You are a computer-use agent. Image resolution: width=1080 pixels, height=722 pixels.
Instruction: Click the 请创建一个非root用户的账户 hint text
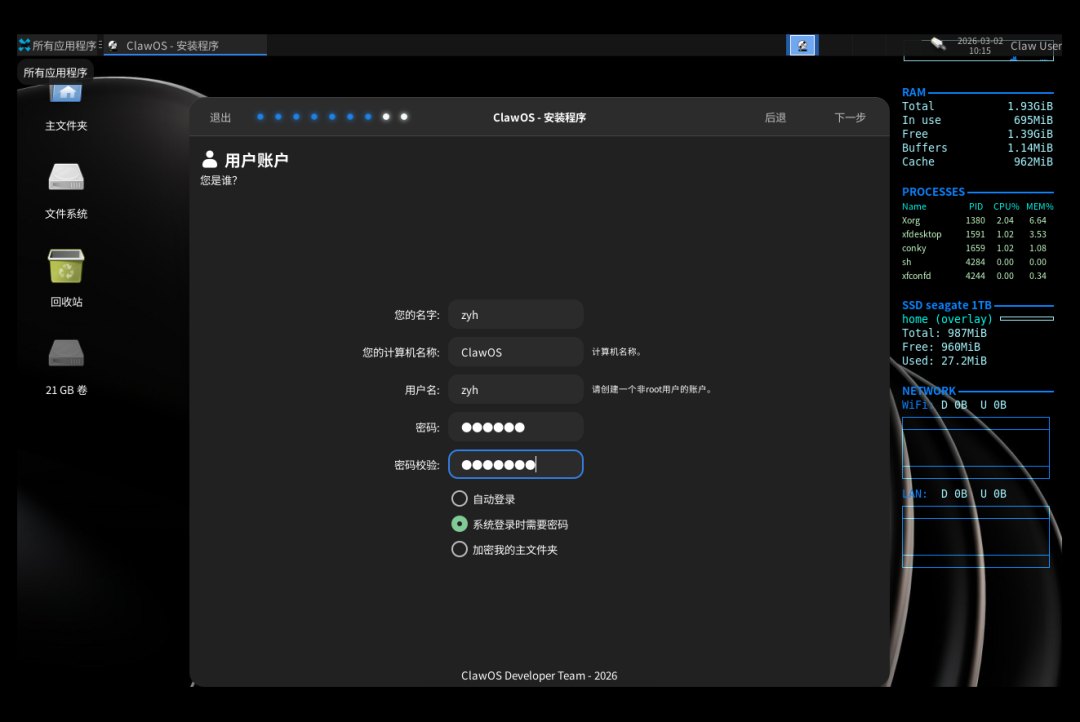pos(652,390)
